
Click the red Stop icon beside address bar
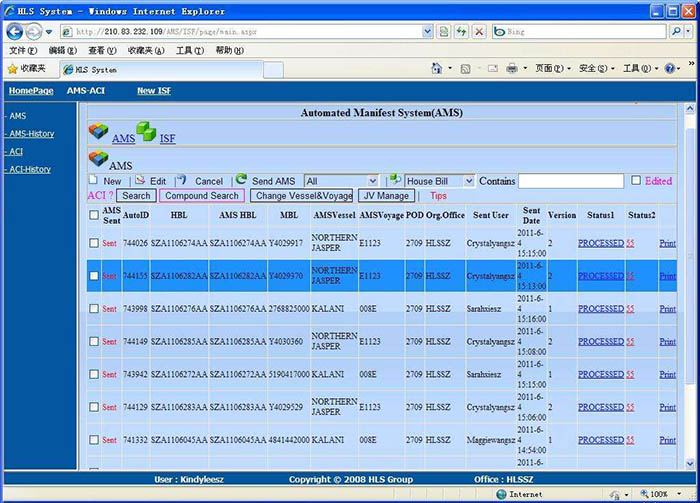479,31
